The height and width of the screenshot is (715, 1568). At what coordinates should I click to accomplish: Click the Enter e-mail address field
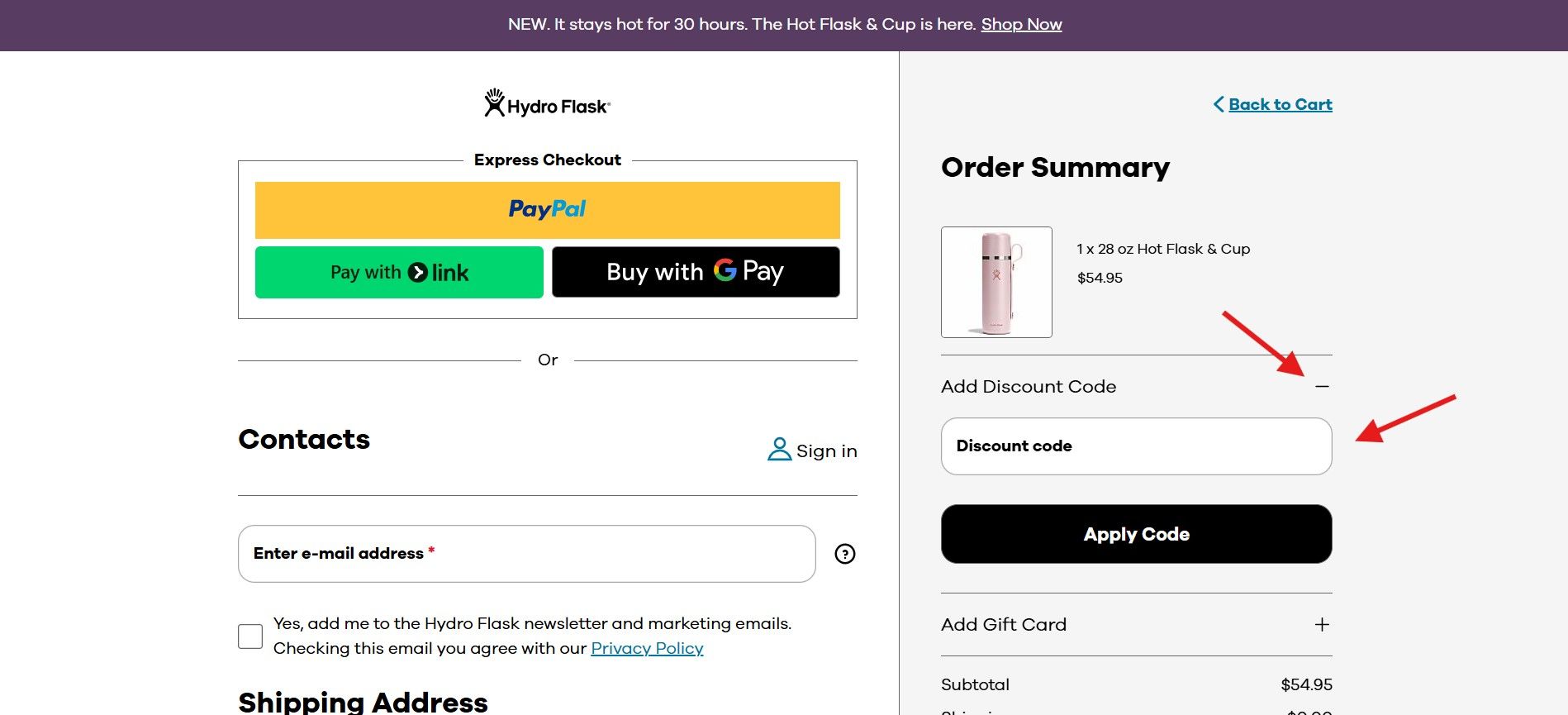[526, 554]
